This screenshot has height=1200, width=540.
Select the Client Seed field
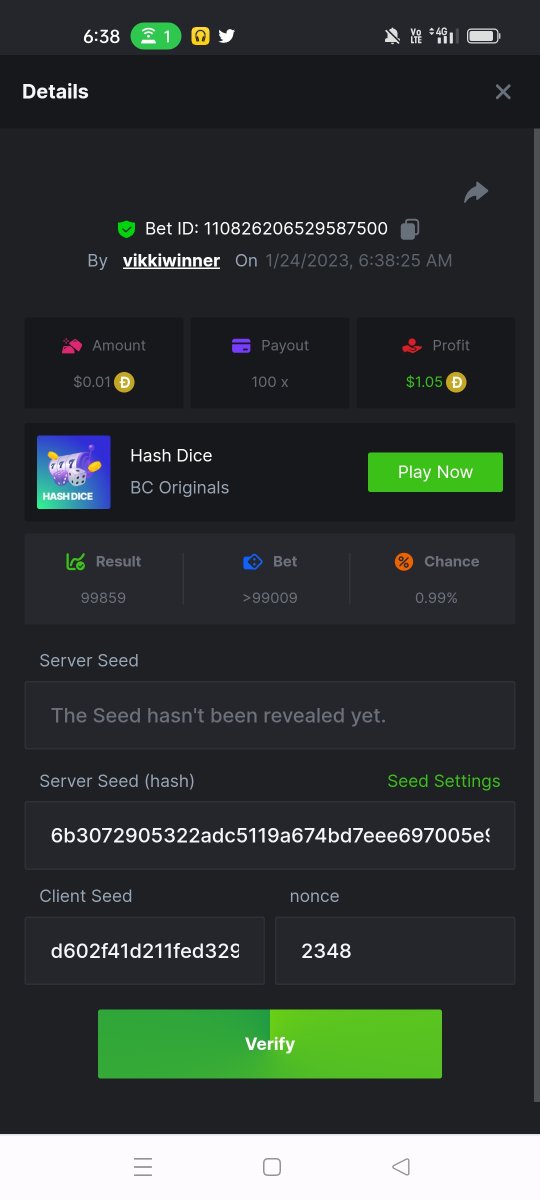(145, 951)
